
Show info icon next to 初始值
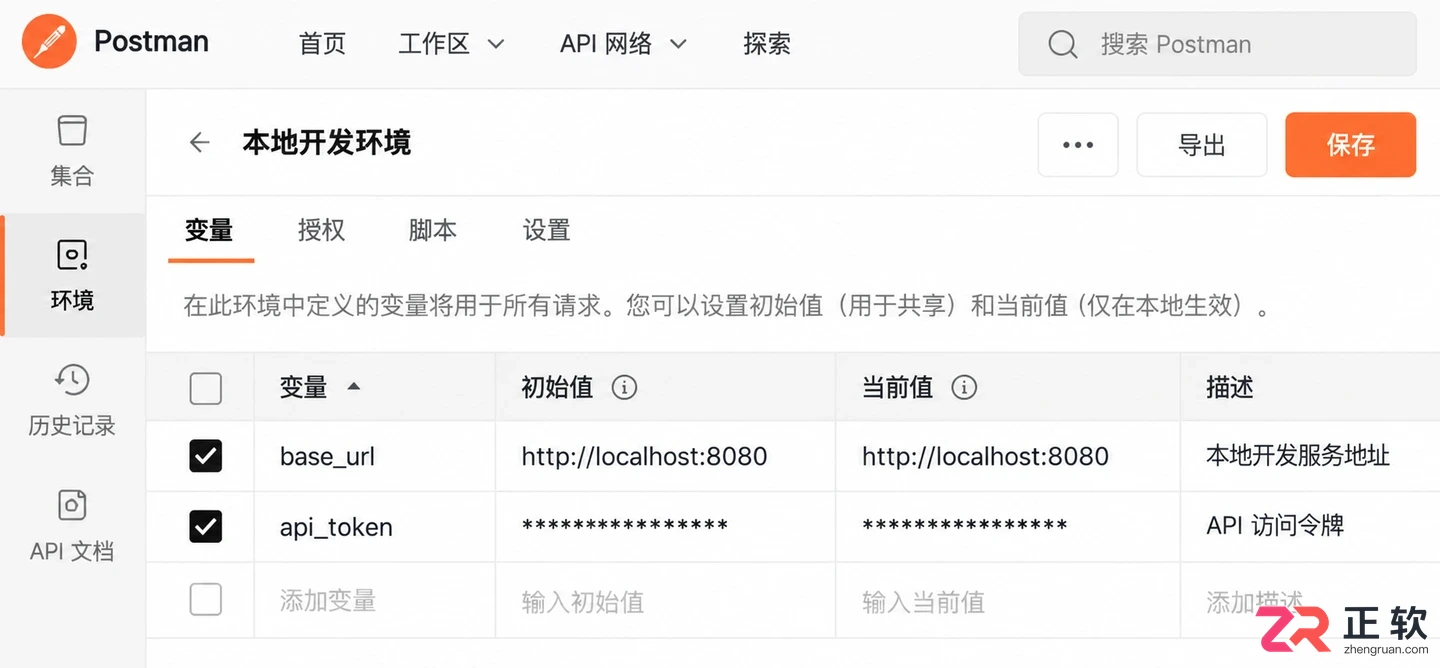pyautogui.click(x=624, y=387)
